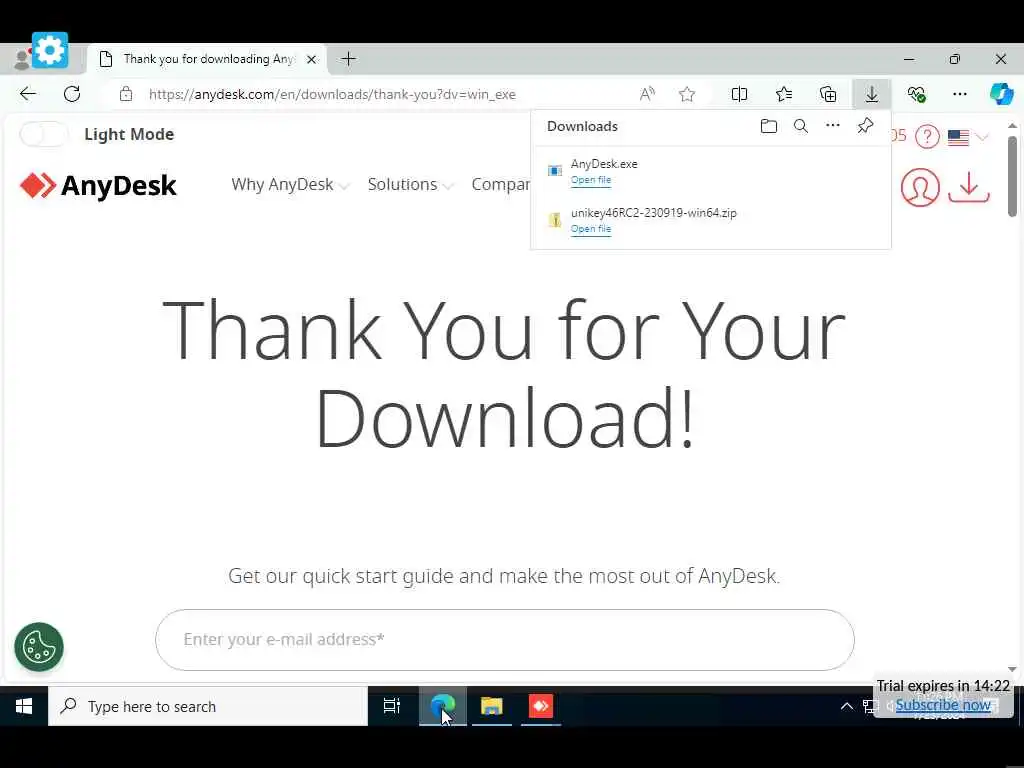
Task: Open the AnyDesk help question mark icon
Action: (927, 136)
